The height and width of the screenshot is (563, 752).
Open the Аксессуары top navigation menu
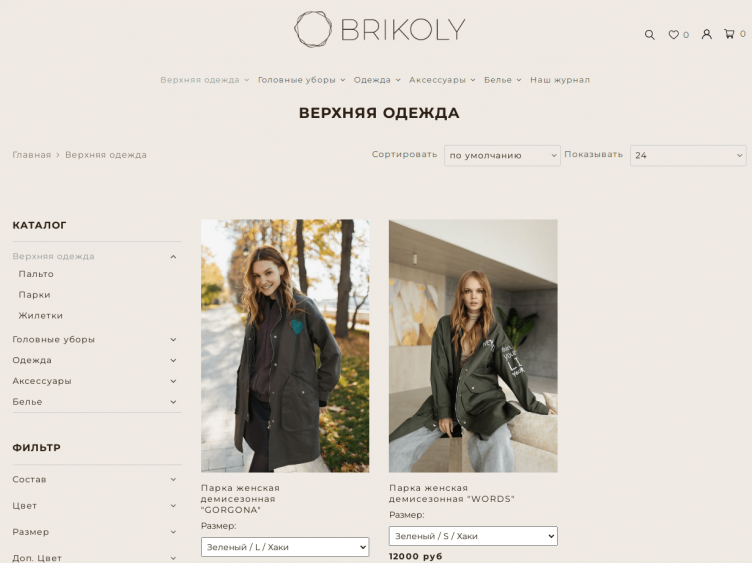(x=442, y=80)
